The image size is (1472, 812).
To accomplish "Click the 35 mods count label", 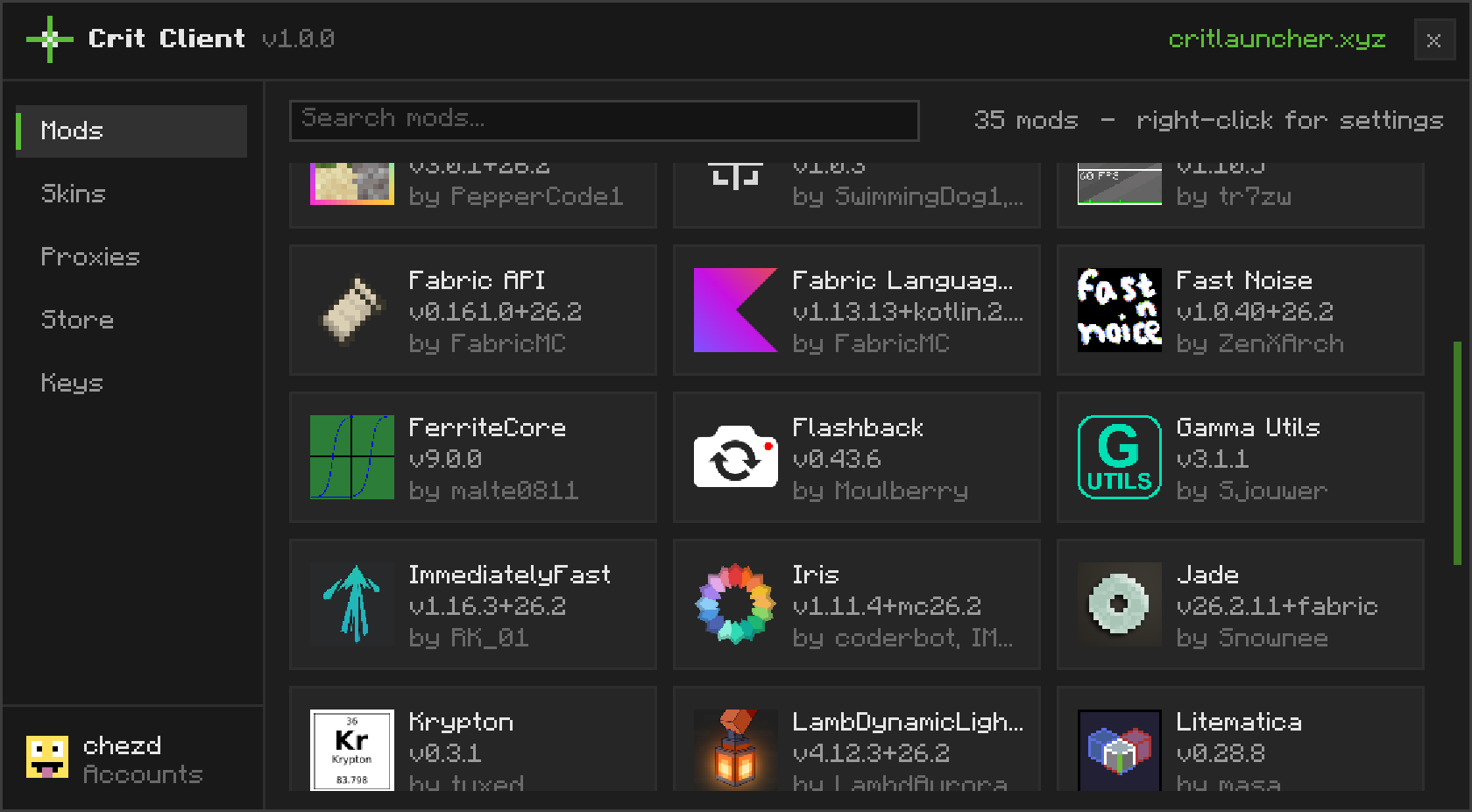I will tap(1026, 120).
